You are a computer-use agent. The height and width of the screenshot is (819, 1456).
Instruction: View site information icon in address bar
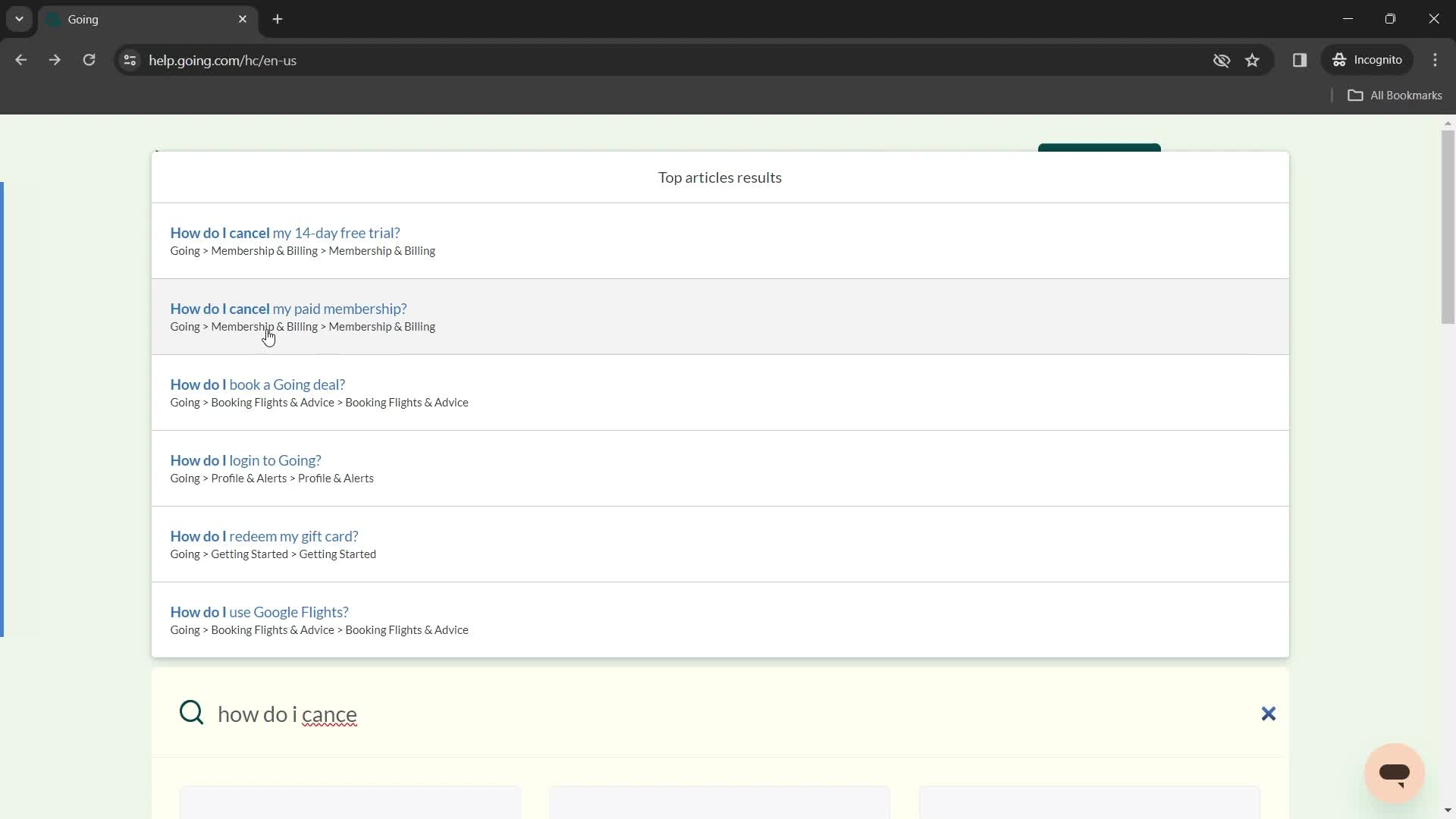click(130, 60)
